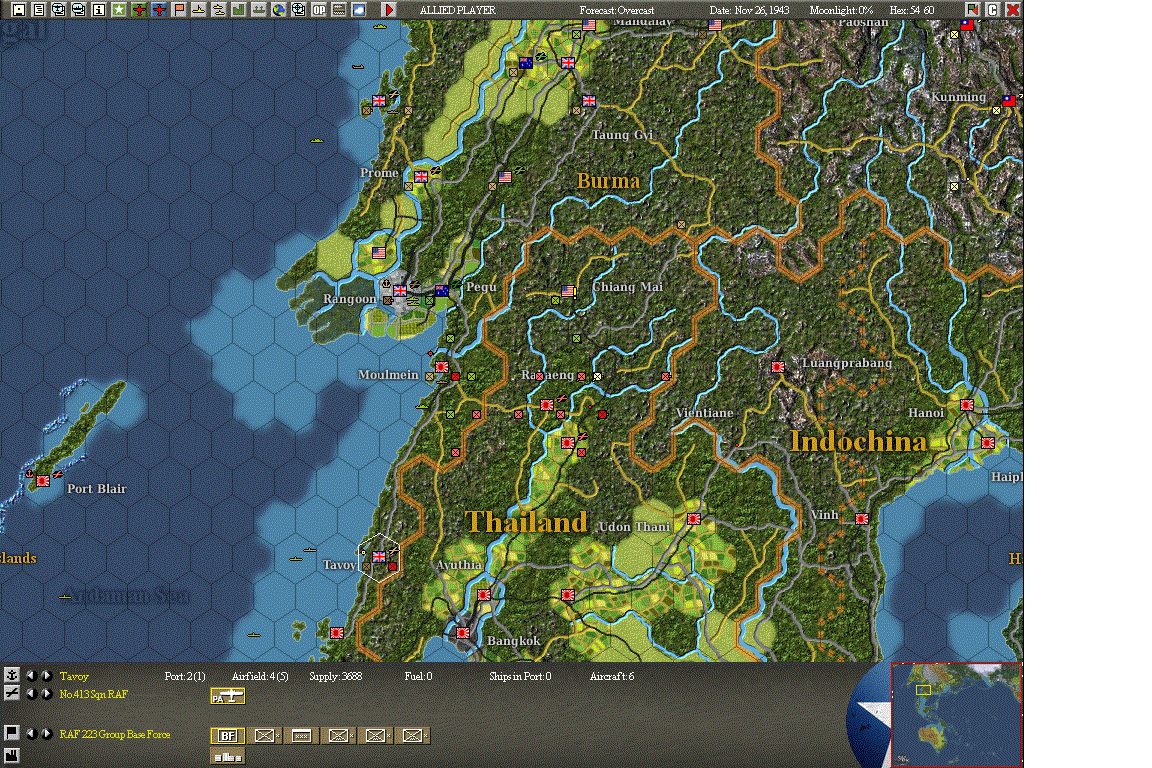Open the weather cloud icon
Viewport: 1152px width, 768px height.
pos(359,10)
